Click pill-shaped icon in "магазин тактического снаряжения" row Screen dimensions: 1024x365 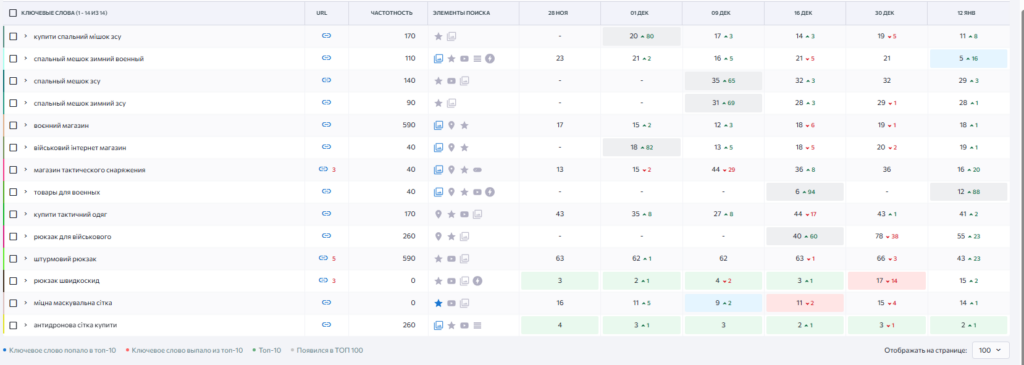pyautogui.click(x=477, y=170)
